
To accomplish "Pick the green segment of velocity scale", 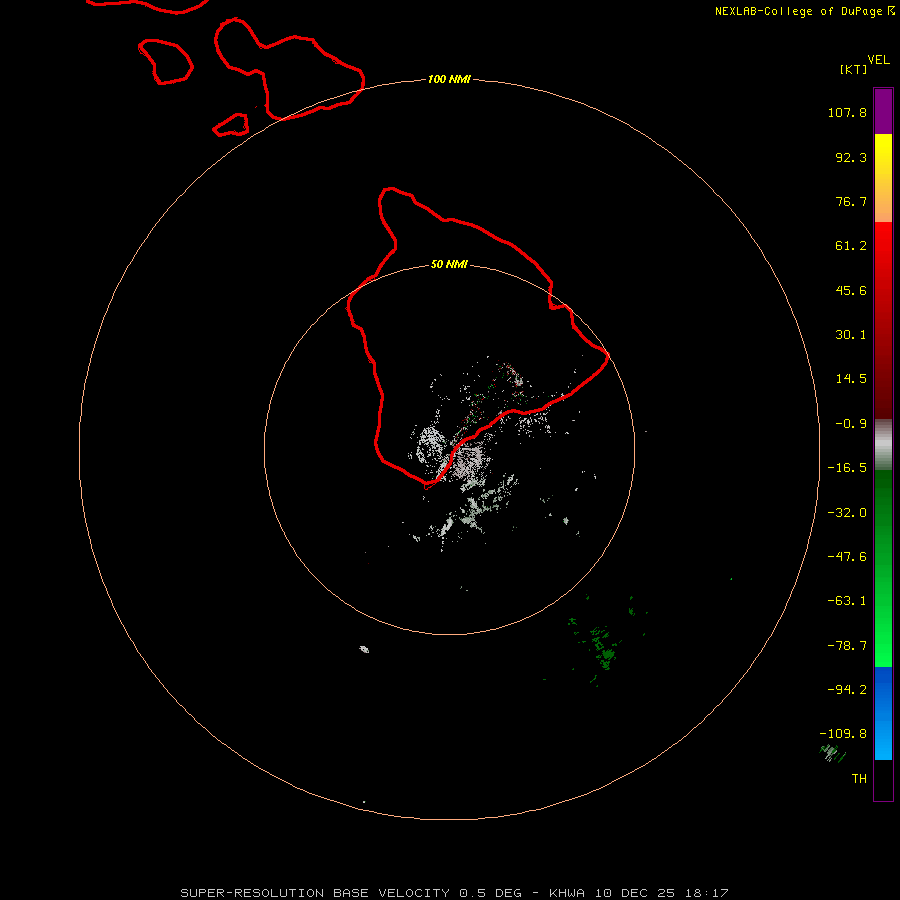I will [x=883, y=568].
